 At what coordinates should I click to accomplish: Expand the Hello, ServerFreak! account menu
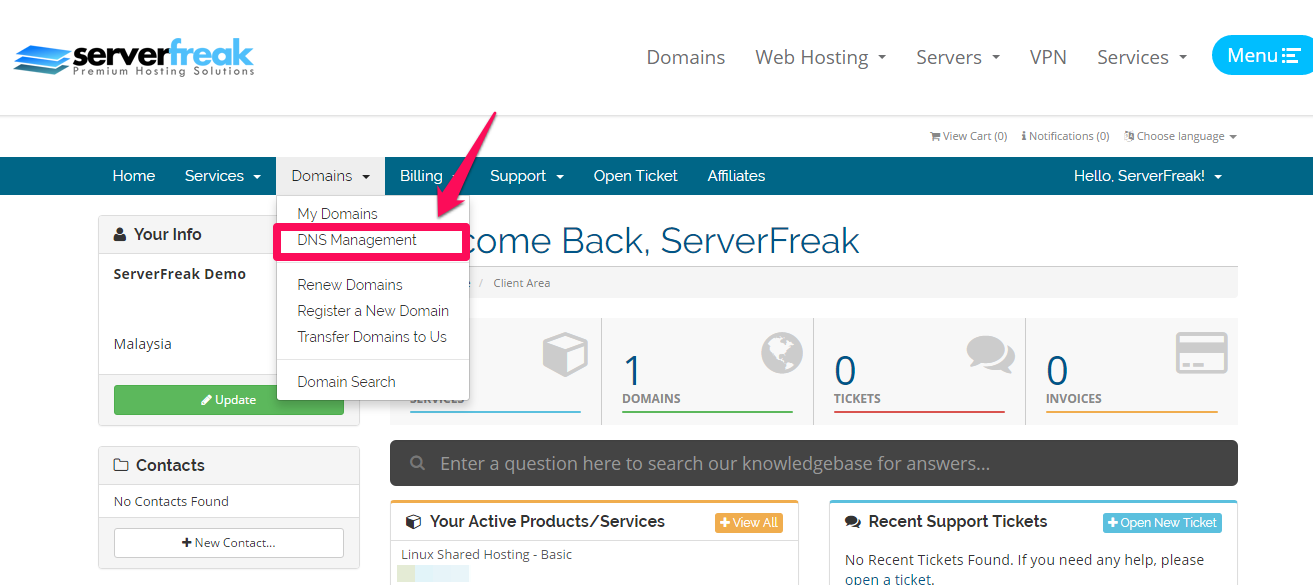[1148, 176]
